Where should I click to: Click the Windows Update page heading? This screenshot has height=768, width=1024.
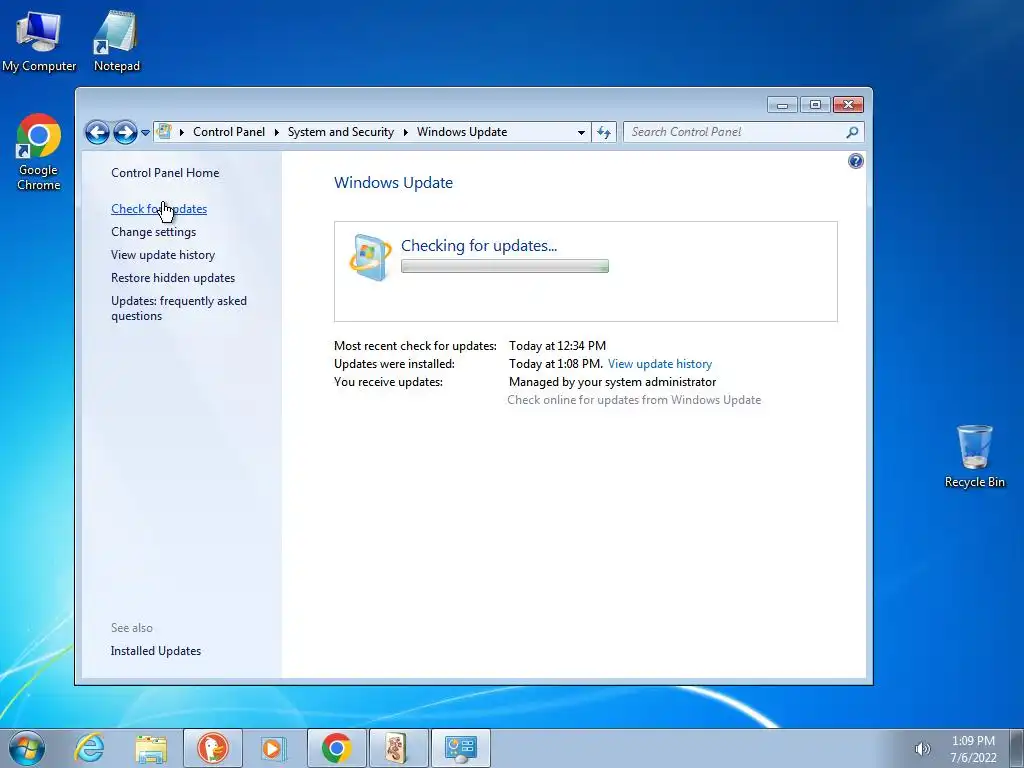(x=393, y=183)
